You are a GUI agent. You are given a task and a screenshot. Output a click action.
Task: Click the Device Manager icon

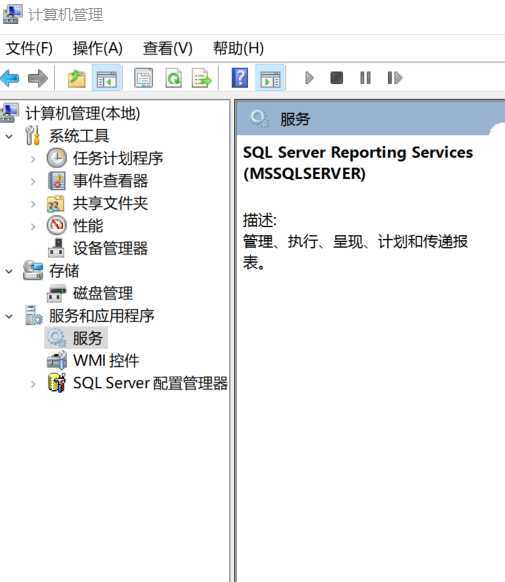coord(56,248)
